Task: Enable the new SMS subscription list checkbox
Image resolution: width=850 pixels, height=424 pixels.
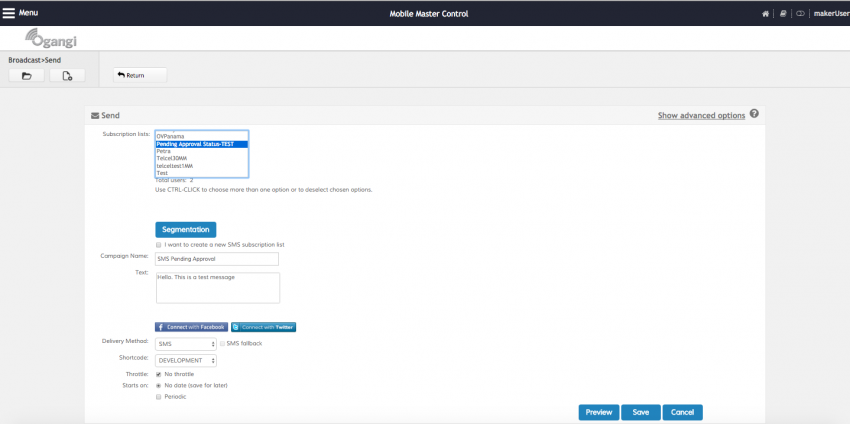Action: pos(159,245)
